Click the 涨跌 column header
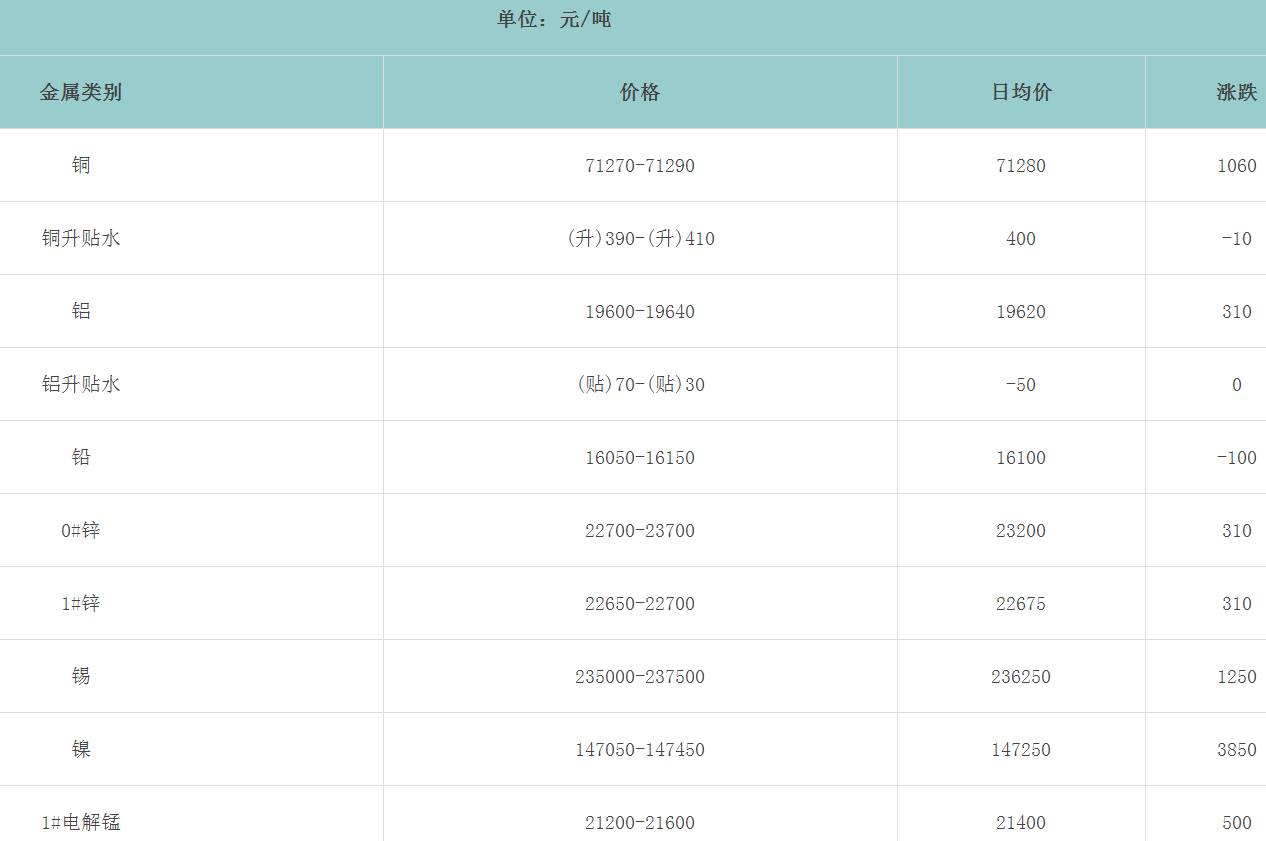Image resolution: width=1266 pixels, height=841 pixels. 1236,93
